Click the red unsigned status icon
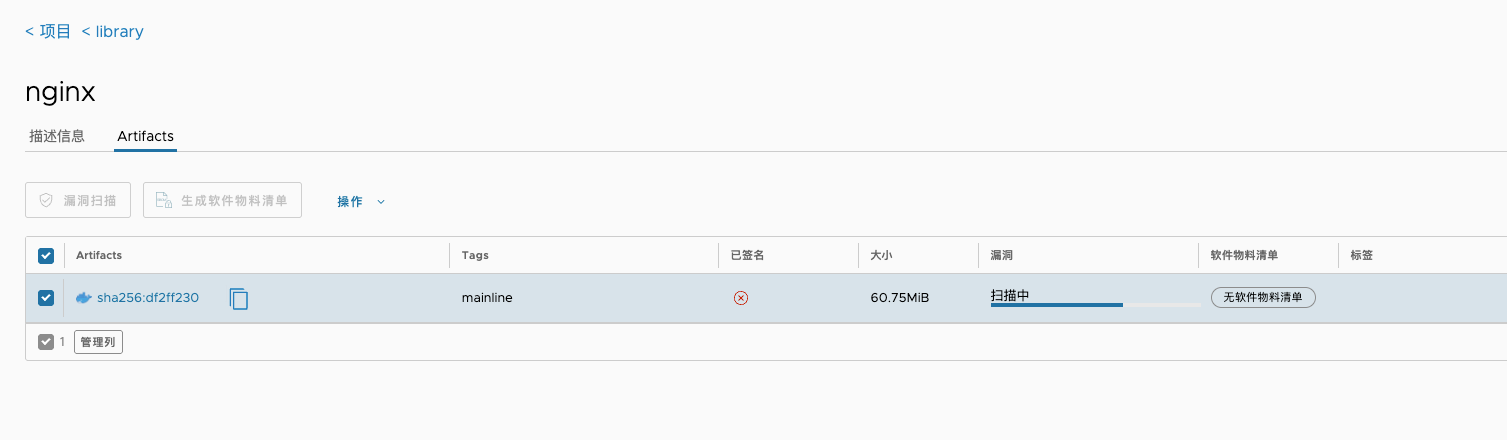The width and height of the screenshot is (1507, 440). 741,298
